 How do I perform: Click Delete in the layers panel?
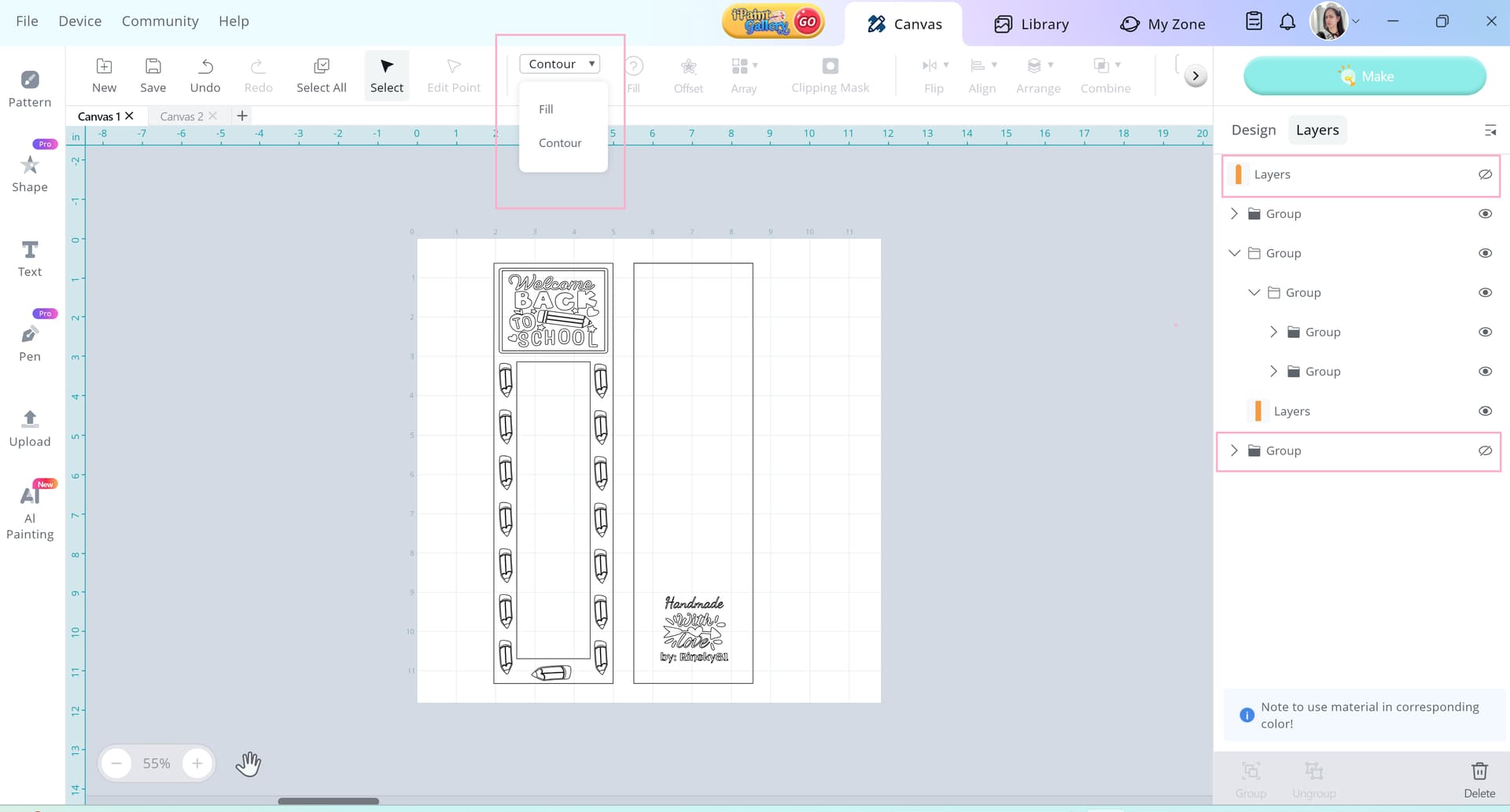(x=1479, y=779)
